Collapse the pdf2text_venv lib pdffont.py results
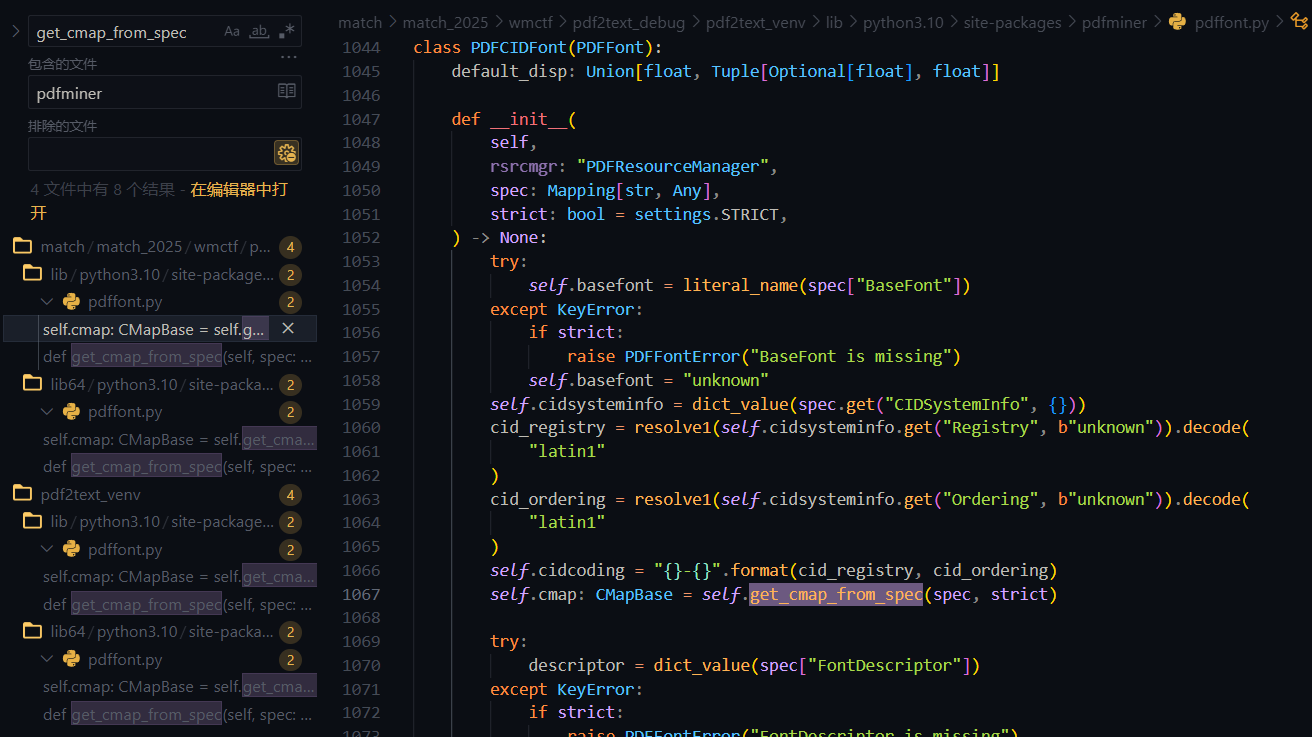 pyautogui.click(x=47, y=550)
